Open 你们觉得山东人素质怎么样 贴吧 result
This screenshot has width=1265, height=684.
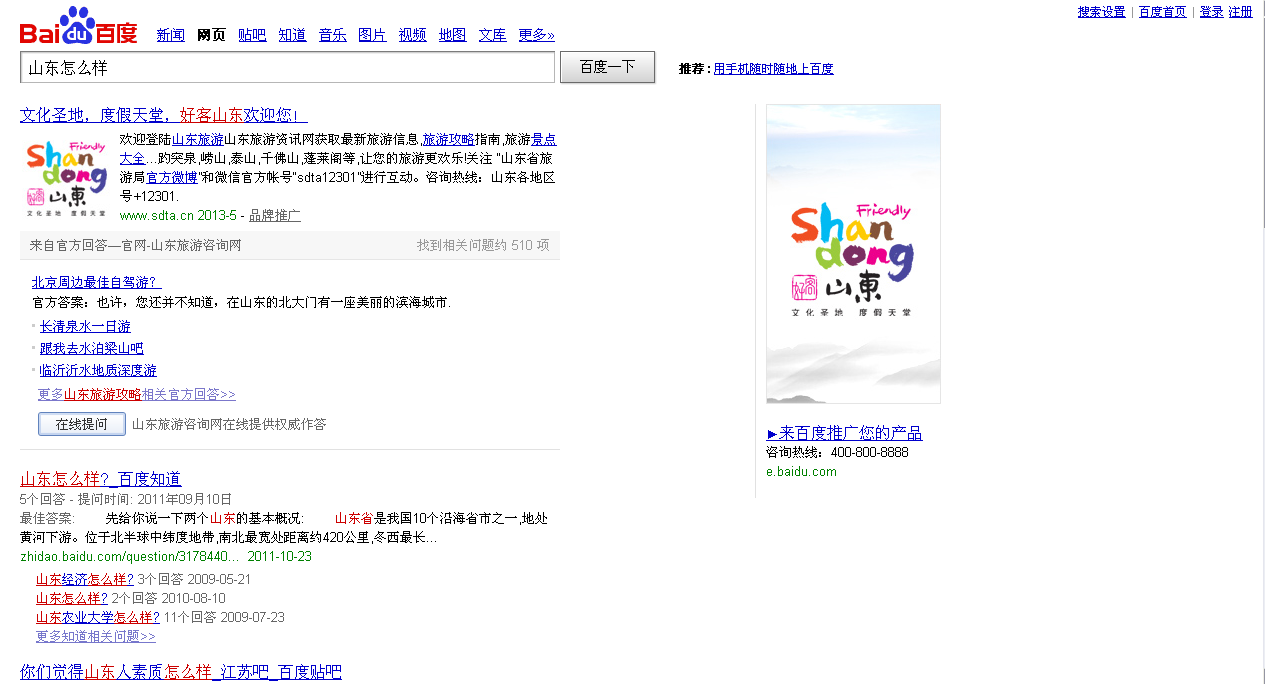tap(181, 672)
